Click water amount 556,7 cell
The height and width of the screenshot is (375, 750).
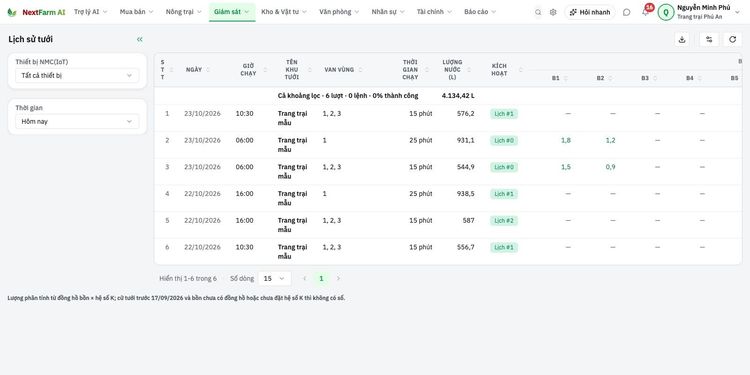pyautogui.click(x=466, y=248)
